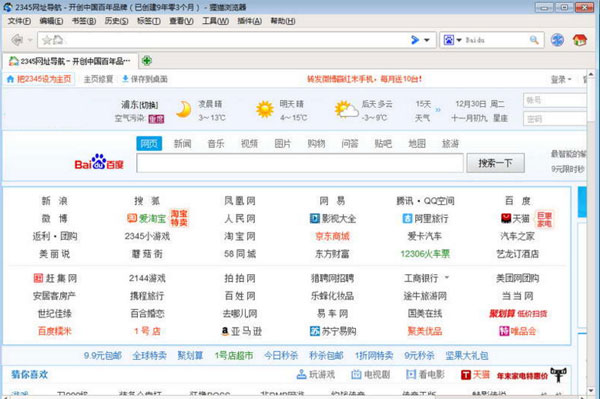The image size is (600, 399).
Task: Click the magnifier icon in Baidu search box
Action: (534, 40)
